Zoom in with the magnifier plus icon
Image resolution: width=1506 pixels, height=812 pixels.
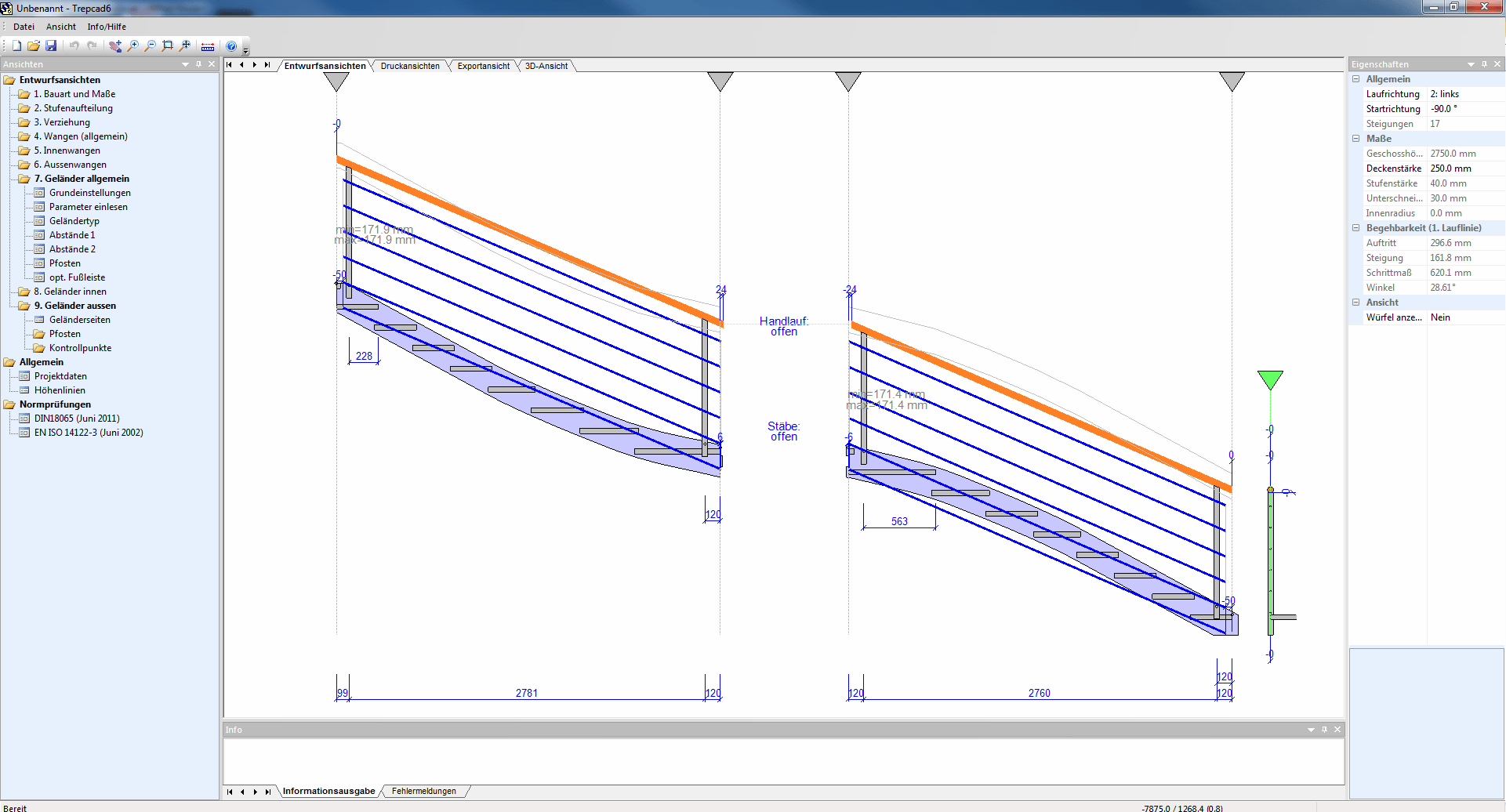[x=133, y=46]
